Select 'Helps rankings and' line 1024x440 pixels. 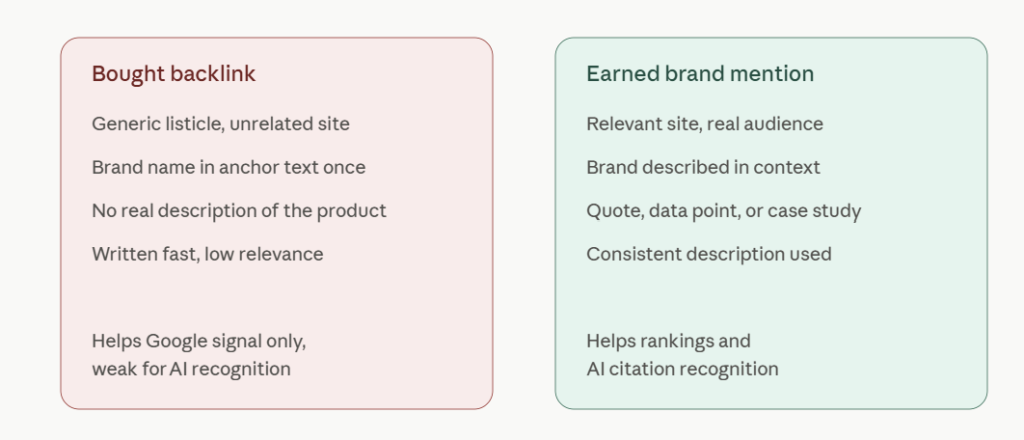pyautogui.click(x=669, y=341)
